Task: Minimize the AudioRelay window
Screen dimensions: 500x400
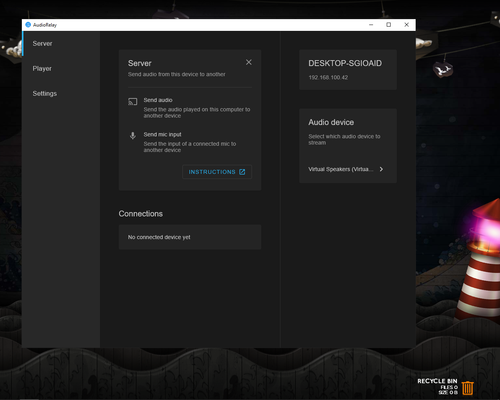Action: click(371, 25)
